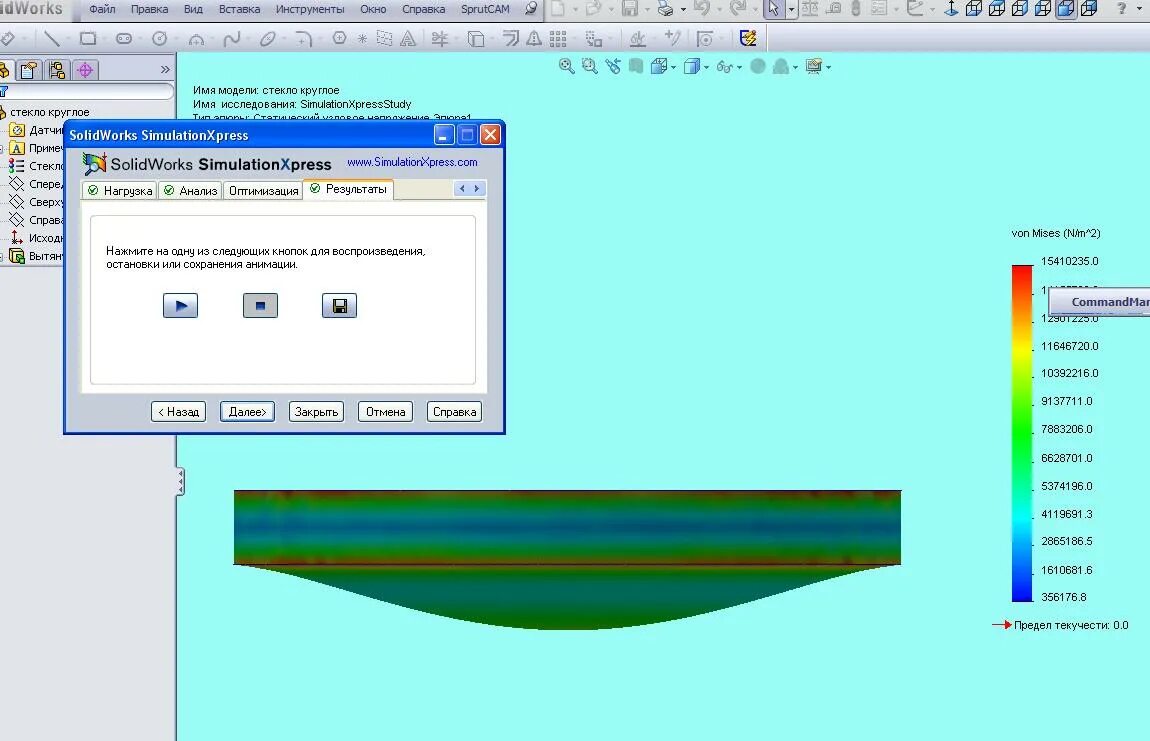Open the Вставка menu

[x=239, y=9]
